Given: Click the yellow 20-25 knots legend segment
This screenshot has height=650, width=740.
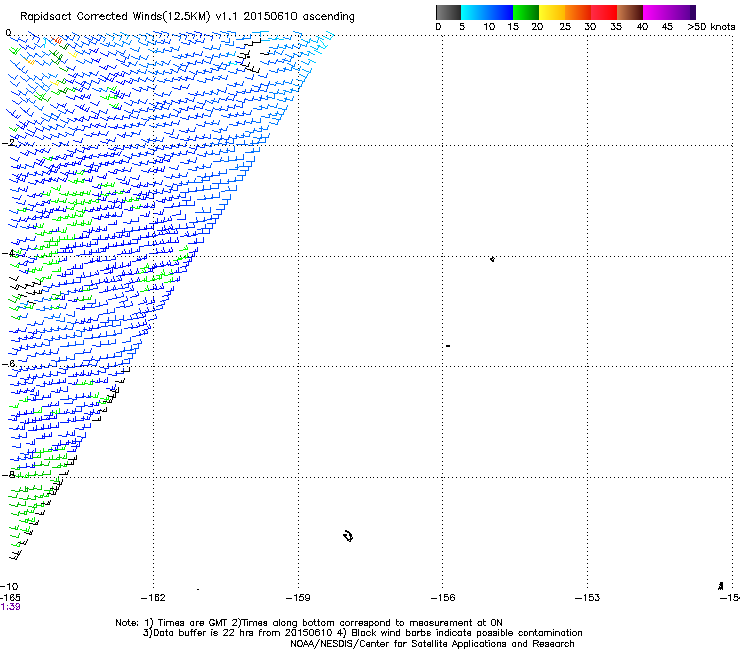Looking at the screenshot, I should (x=552, y=12).
